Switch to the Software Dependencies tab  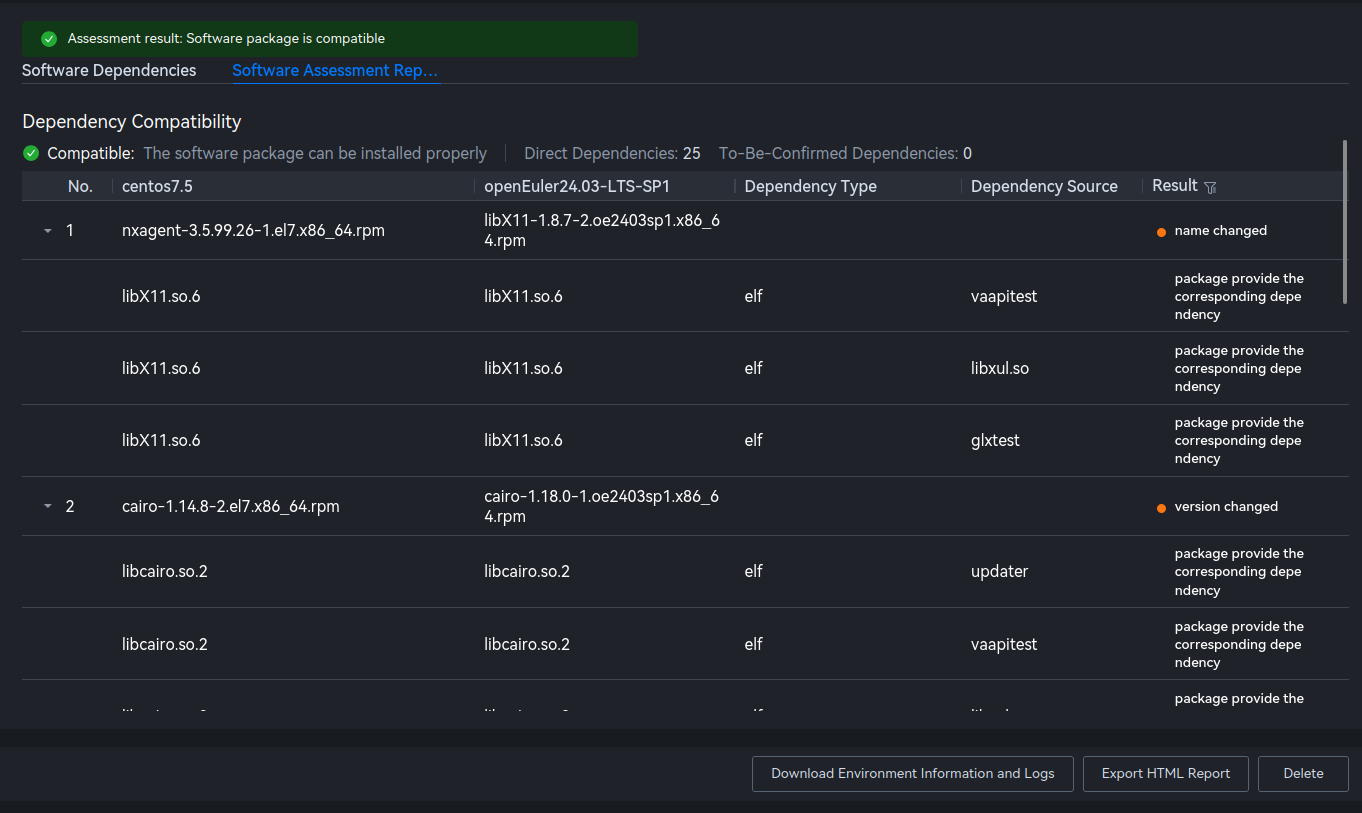(109, 70)
